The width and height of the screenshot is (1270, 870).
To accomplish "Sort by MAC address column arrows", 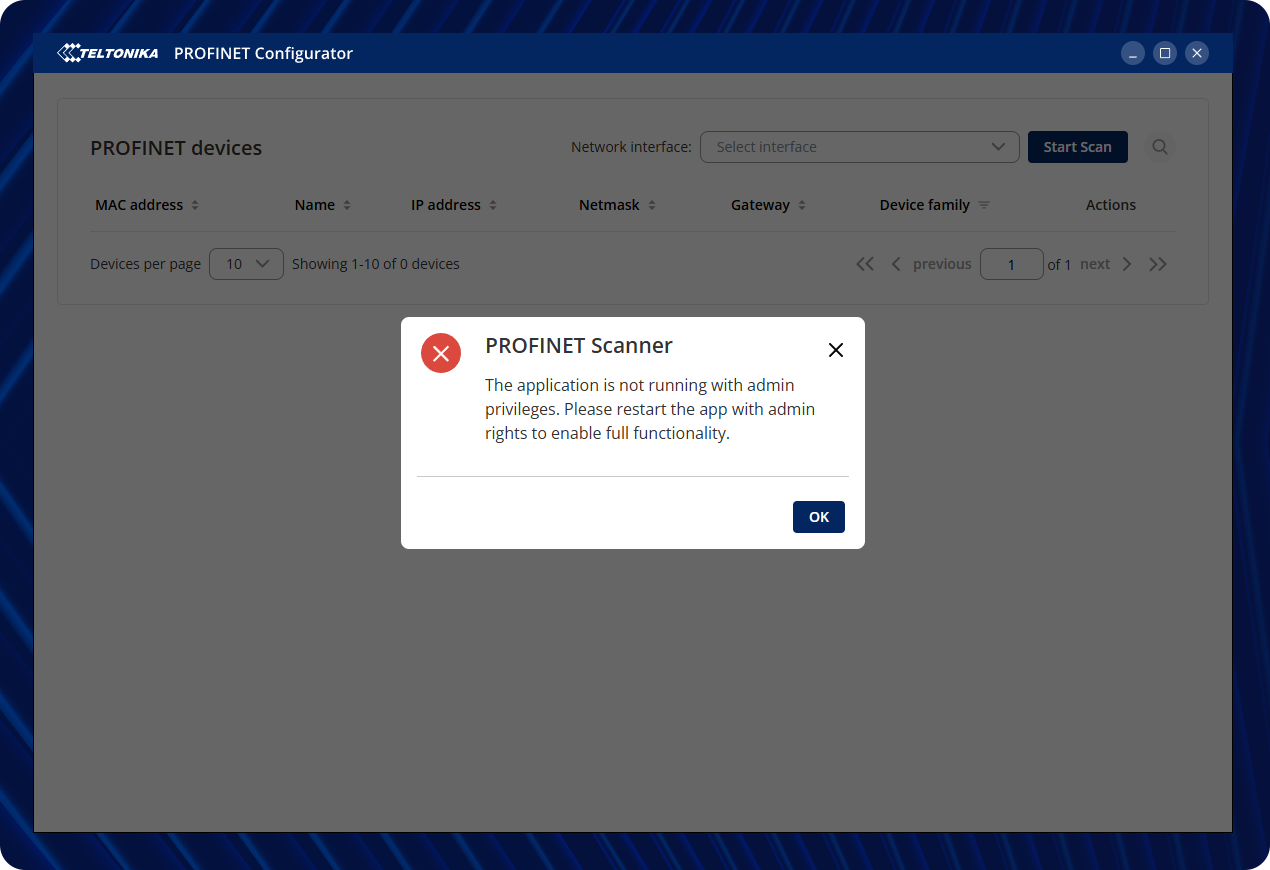I will 195,205.
